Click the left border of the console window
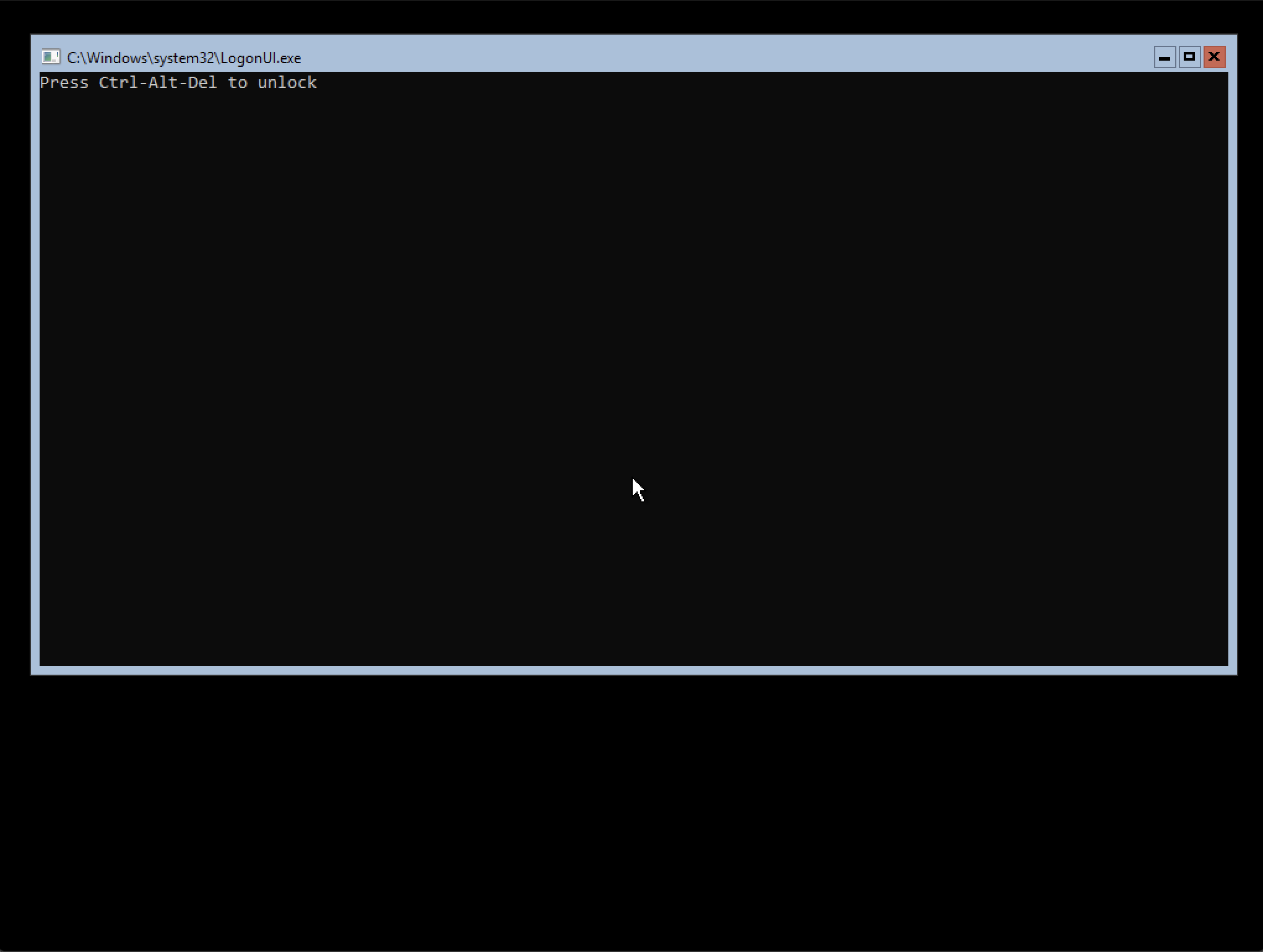 [35, 371]
